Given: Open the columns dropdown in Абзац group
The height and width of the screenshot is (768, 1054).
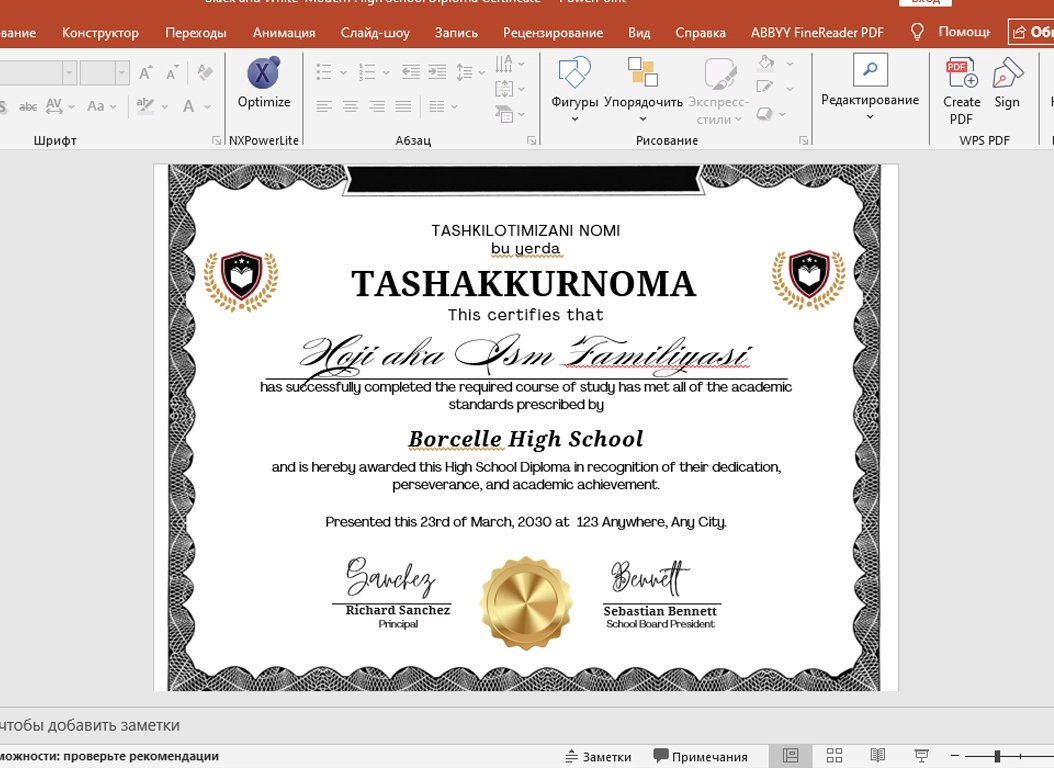Looking at the screenshot, I should [443, 106].
